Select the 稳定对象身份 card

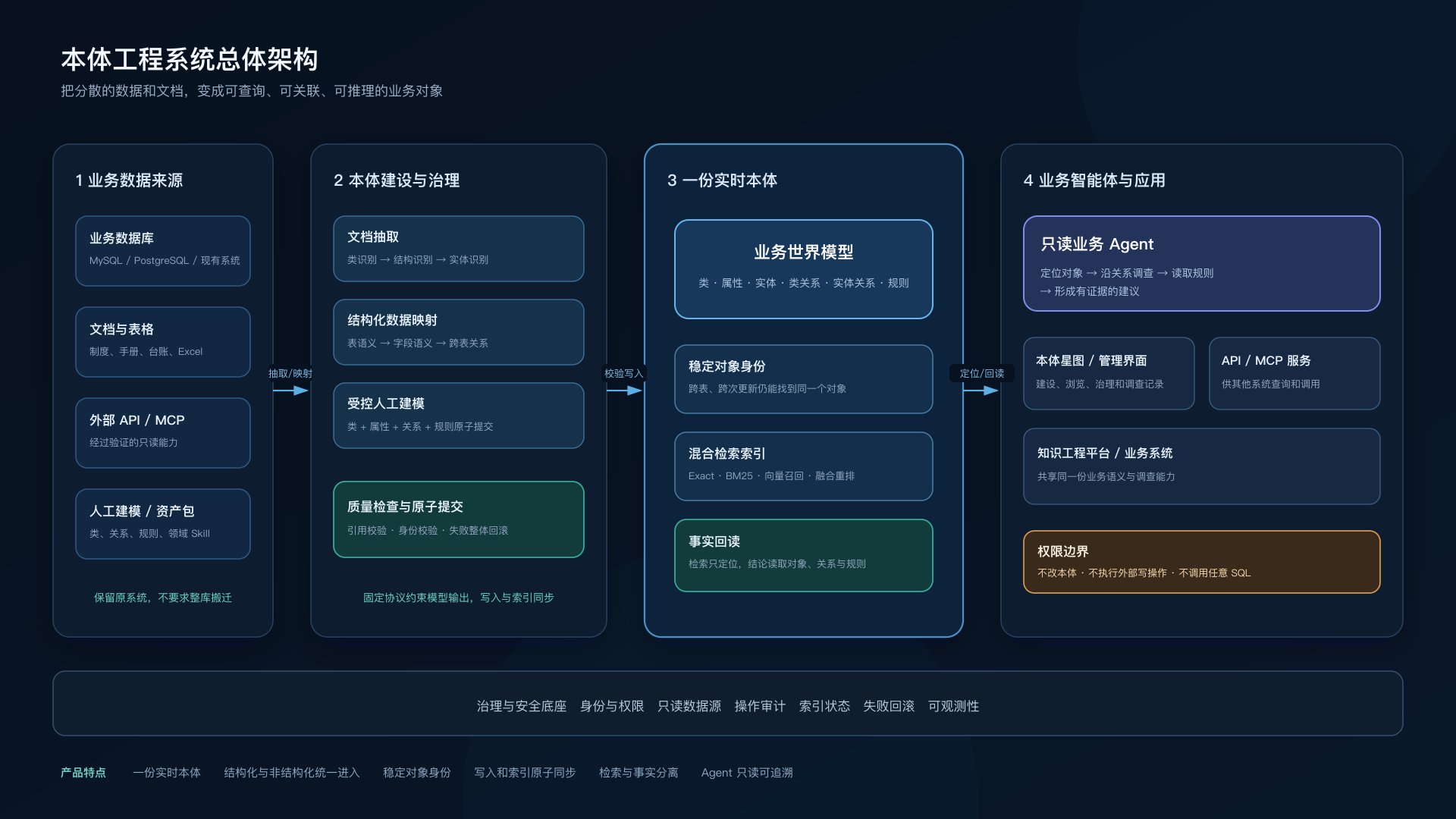[x=804, y=379]
